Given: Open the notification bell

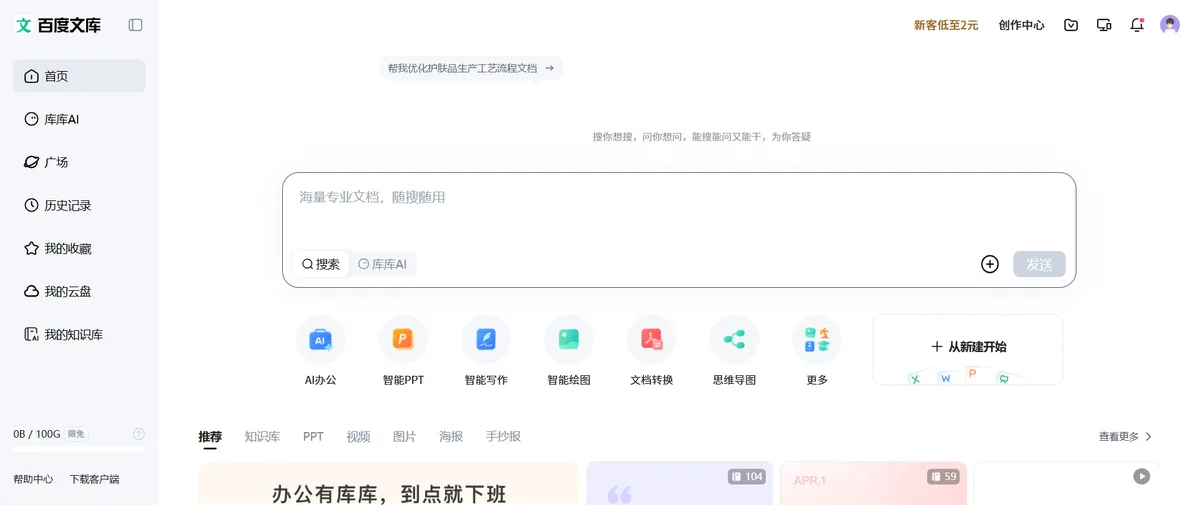Looking at the screenshot, I should click(1137, 25).
